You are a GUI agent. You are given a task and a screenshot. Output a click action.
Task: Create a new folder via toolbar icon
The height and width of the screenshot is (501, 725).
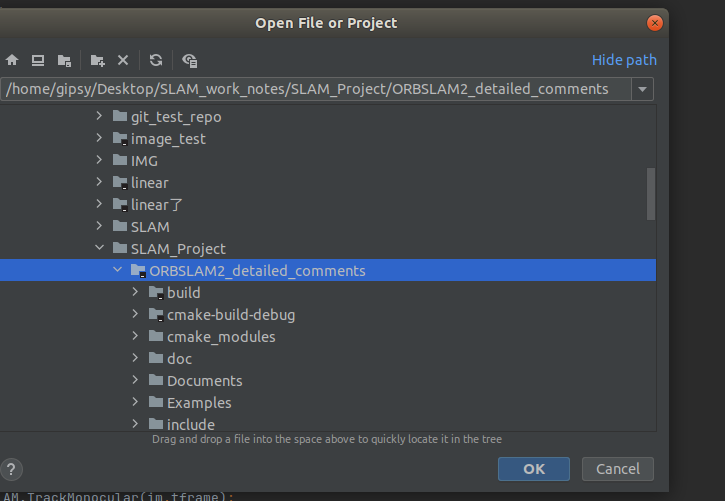98,60
